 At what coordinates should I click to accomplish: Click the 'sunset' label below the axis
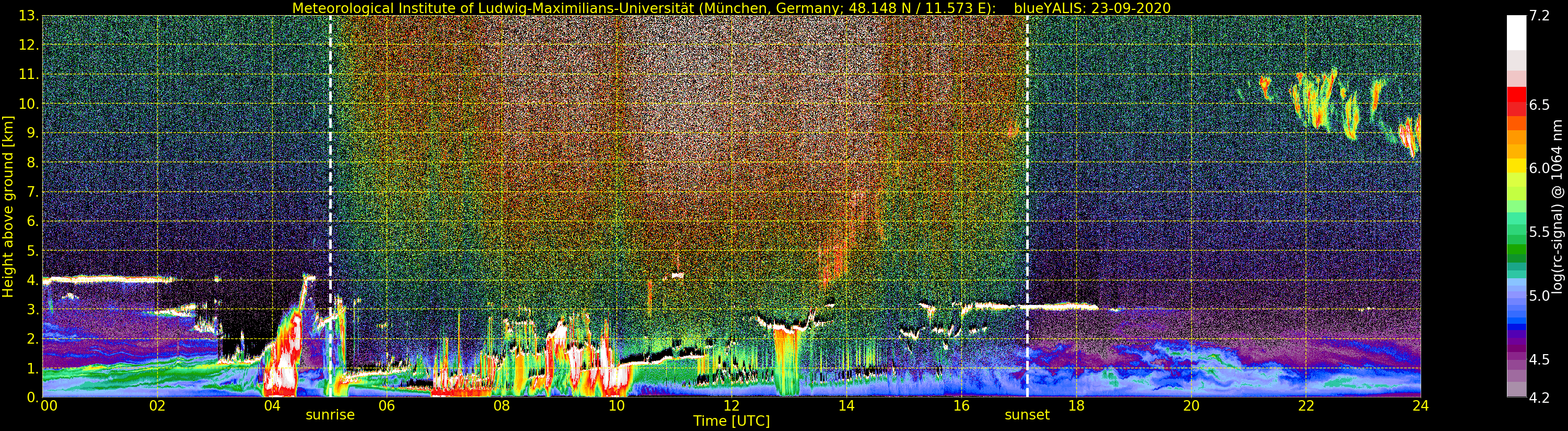1027,415
